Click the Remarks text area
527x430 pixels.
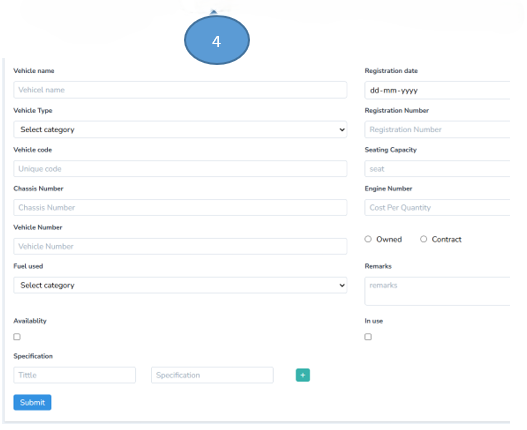[437, 291]
